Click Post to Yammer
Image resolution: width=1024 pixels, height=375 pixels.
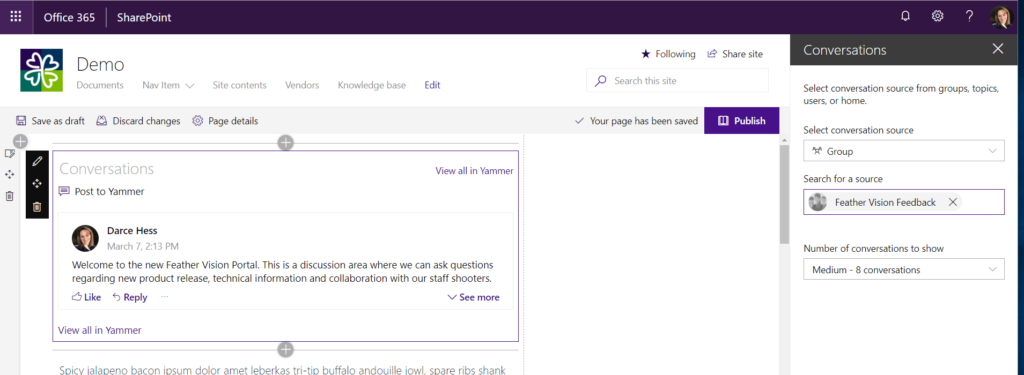(101, 191)
